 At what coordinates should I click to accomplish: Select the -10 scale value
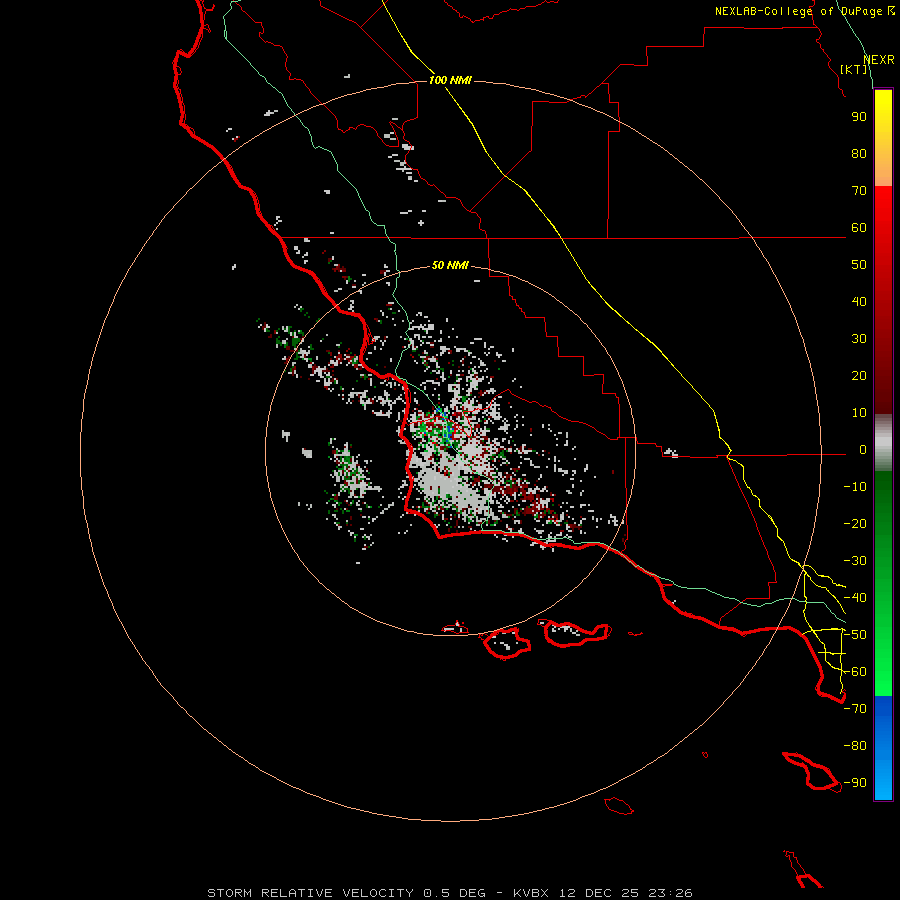click(x=855, y=487)
